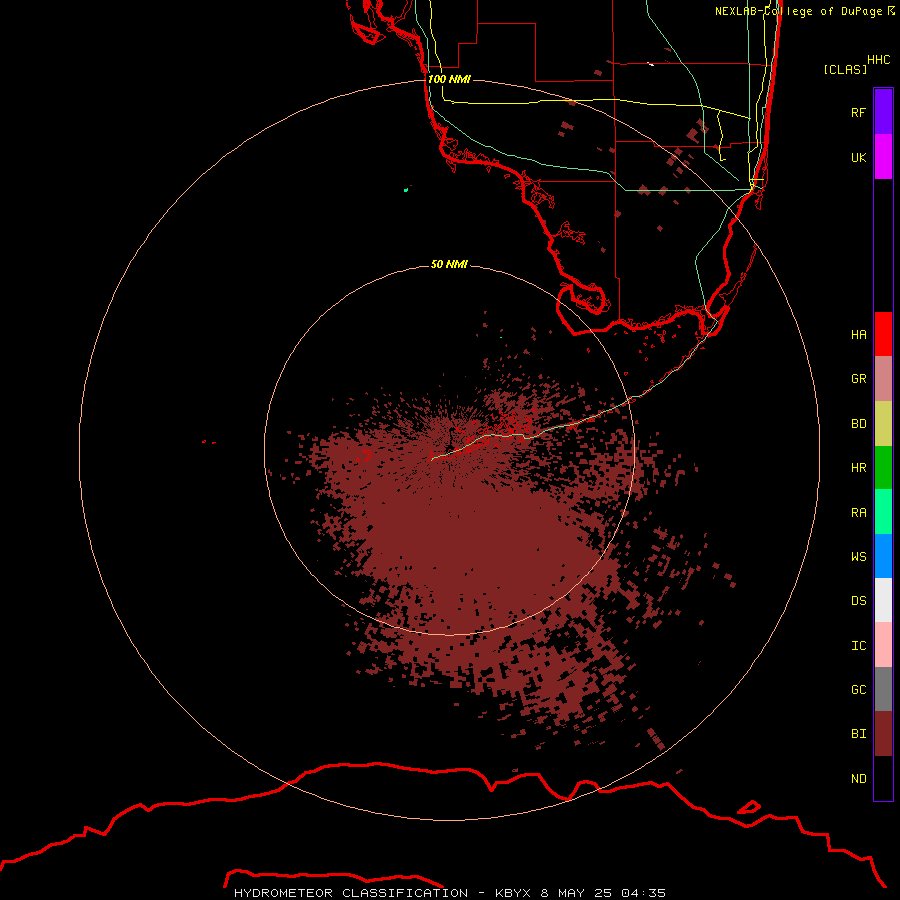Click the small green rain echo offshore
Image resolution: width=900 pixels, height=900 pixels.
(406, 189)
